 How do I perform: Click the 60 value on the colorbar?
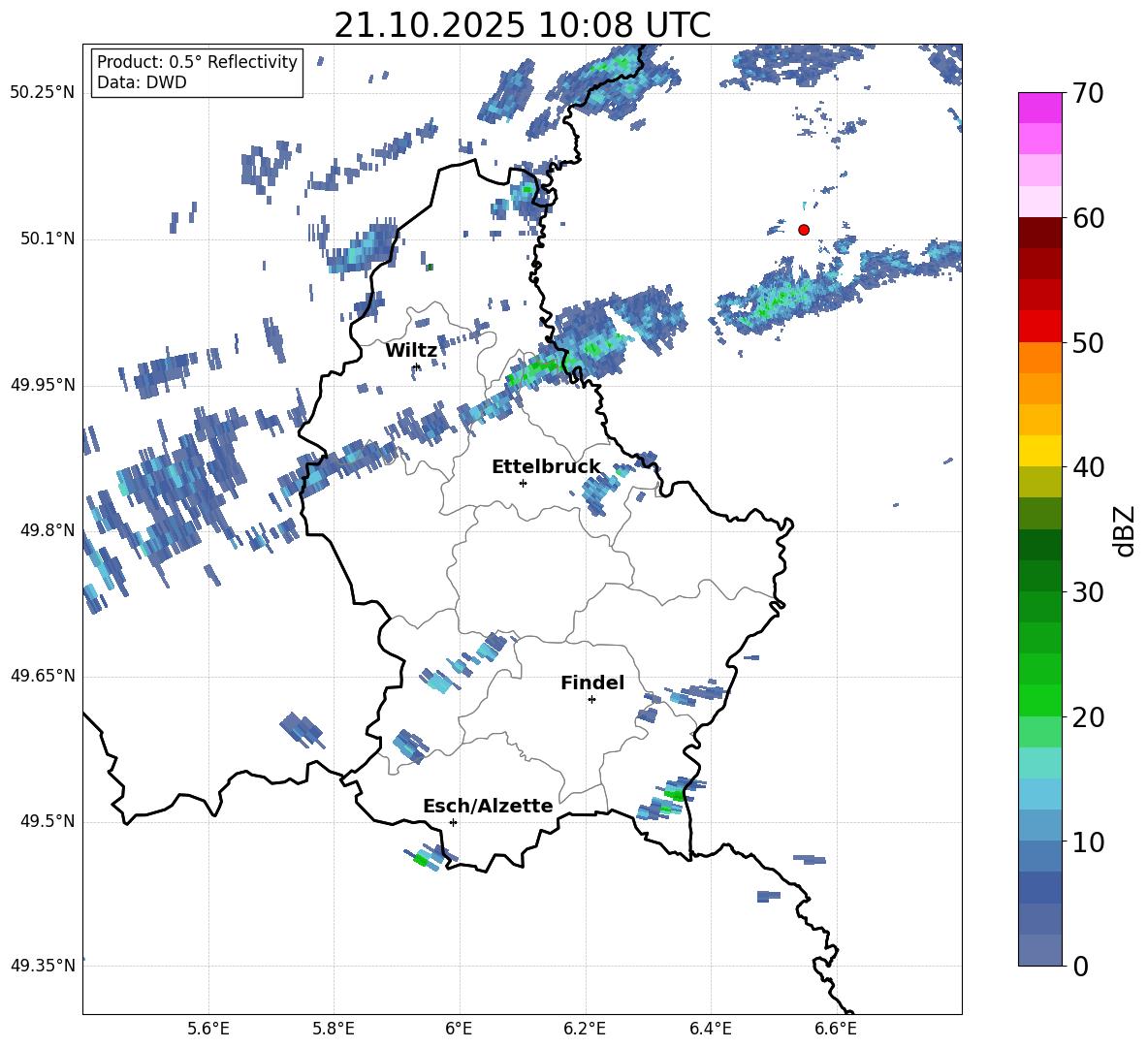(x=1088, y=218)
